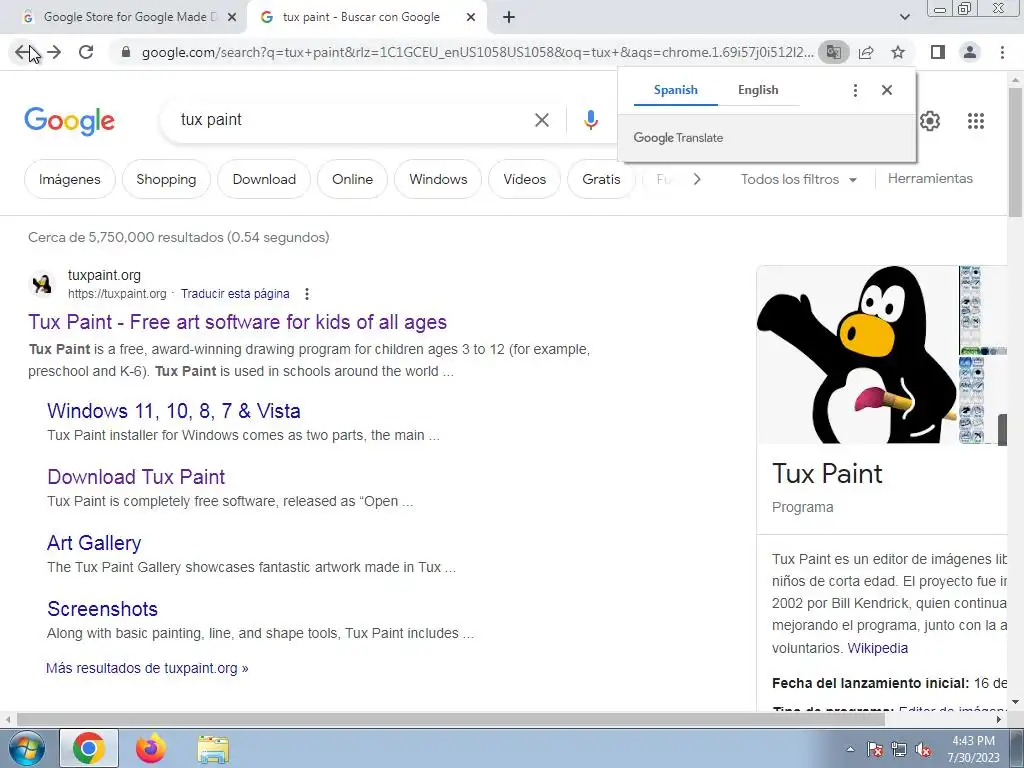Click in the tux paint search field
The width and height of the screenshot is (1024, 768).
tap(353, 120)
